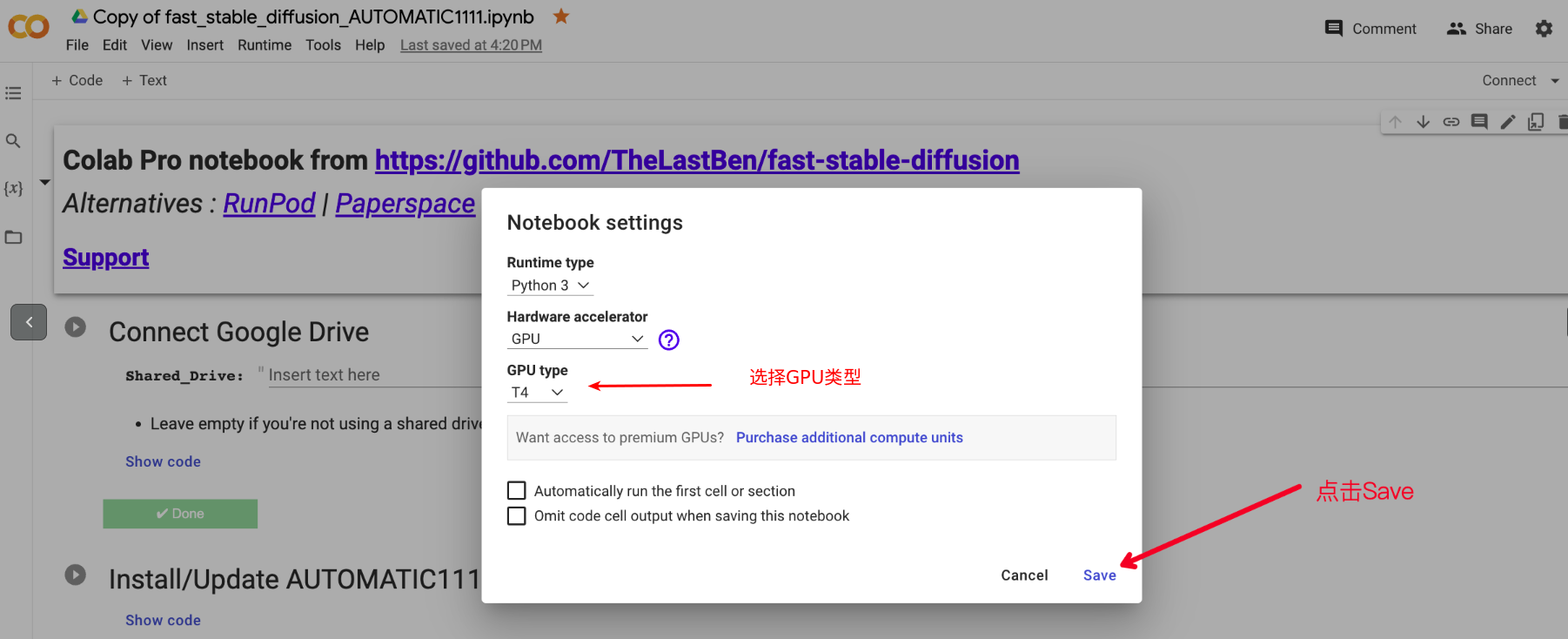
Task: Add a comment to the cell via toolbar
Action: pyautogui.click(x=1478, y=121)
